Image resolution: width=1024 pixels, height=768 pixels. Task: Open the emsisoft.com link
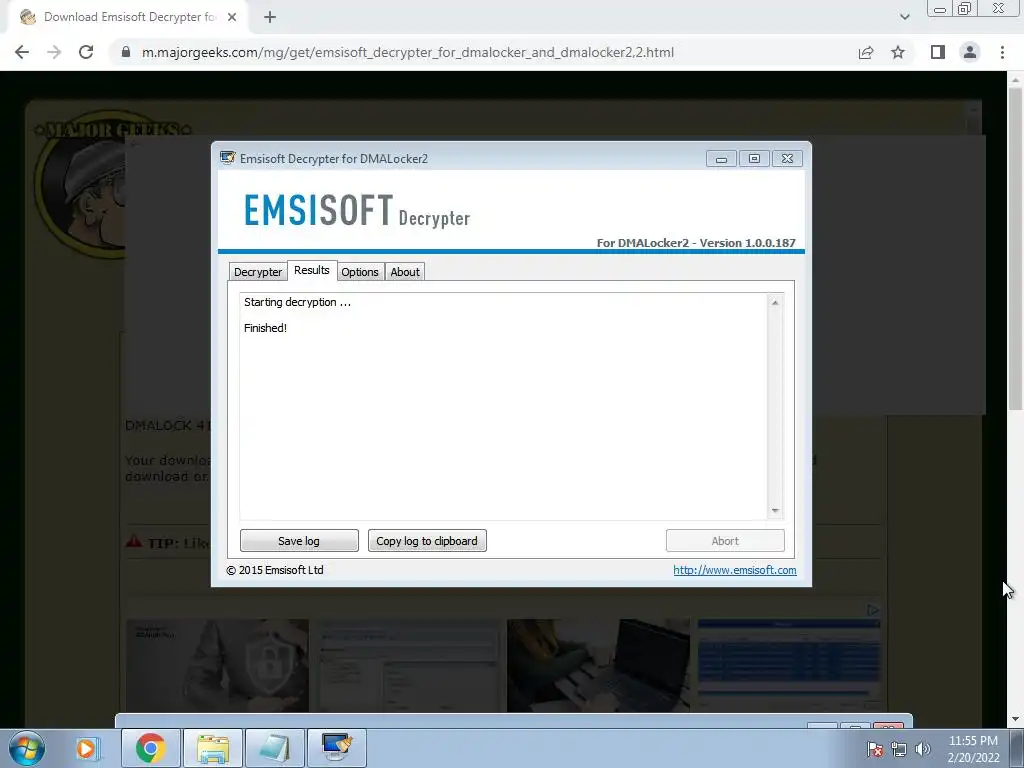coord(735,570)
